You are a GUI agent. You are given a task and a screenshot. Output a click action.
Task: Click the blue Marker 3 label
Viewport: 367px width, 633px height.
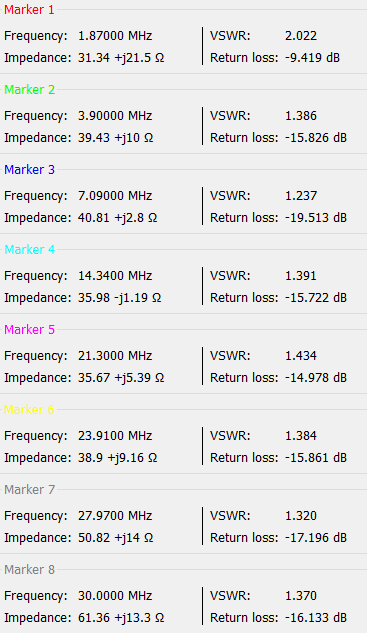coord(29,170)
